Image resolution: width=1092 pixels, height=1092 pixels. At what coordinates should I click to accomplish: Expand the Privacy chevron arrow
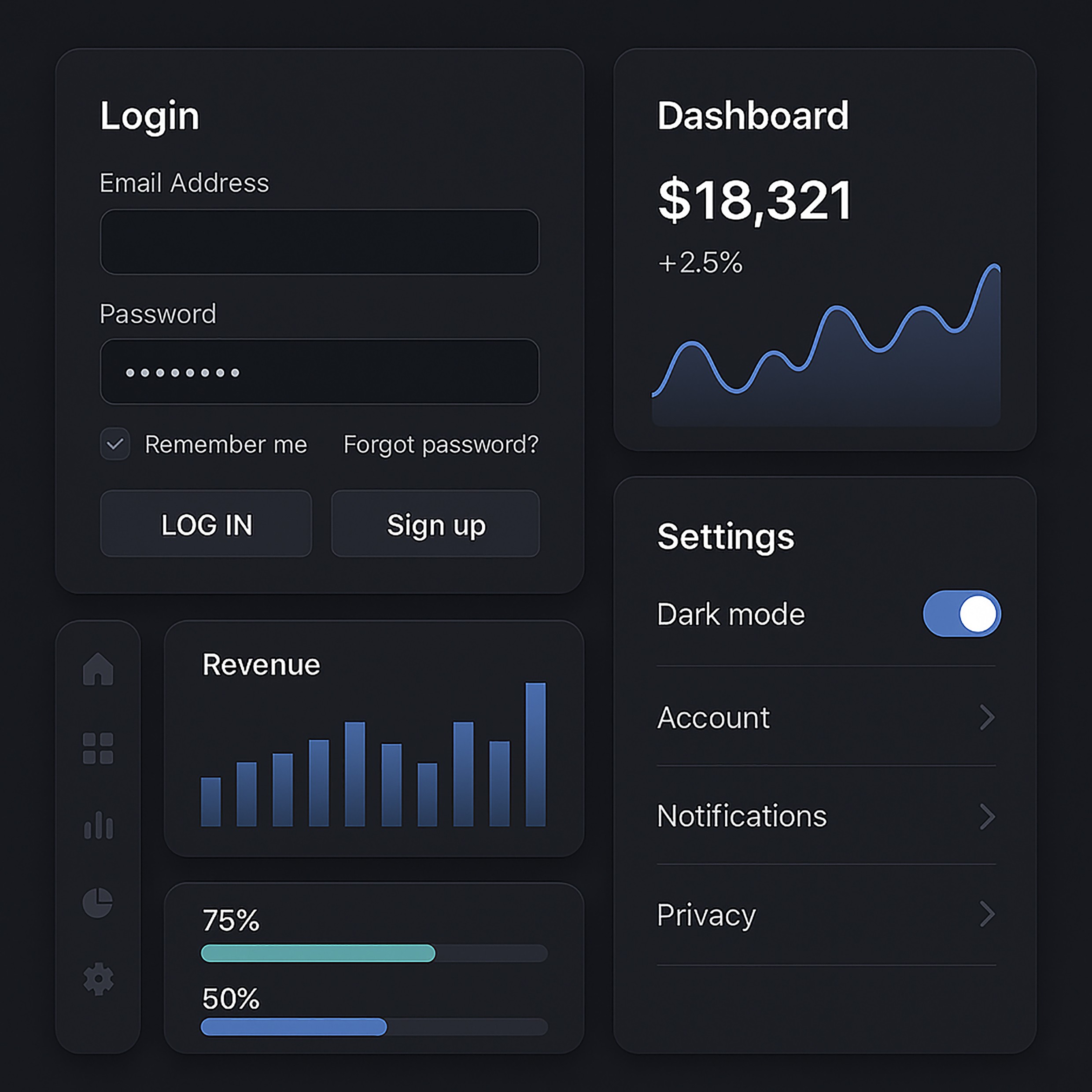point(987,914)
